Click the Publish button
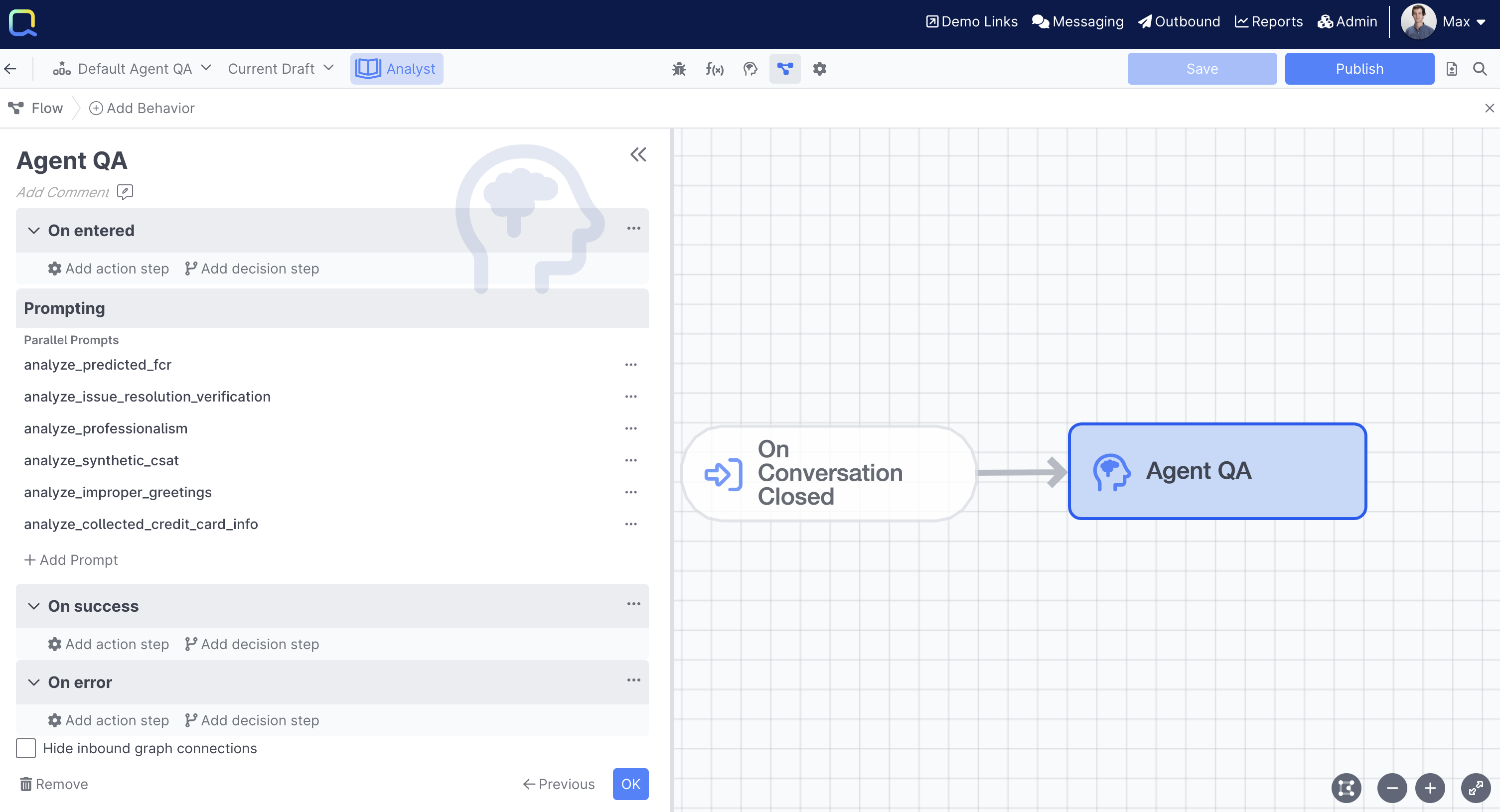 pyautogui.click(x=1359, y=69)
